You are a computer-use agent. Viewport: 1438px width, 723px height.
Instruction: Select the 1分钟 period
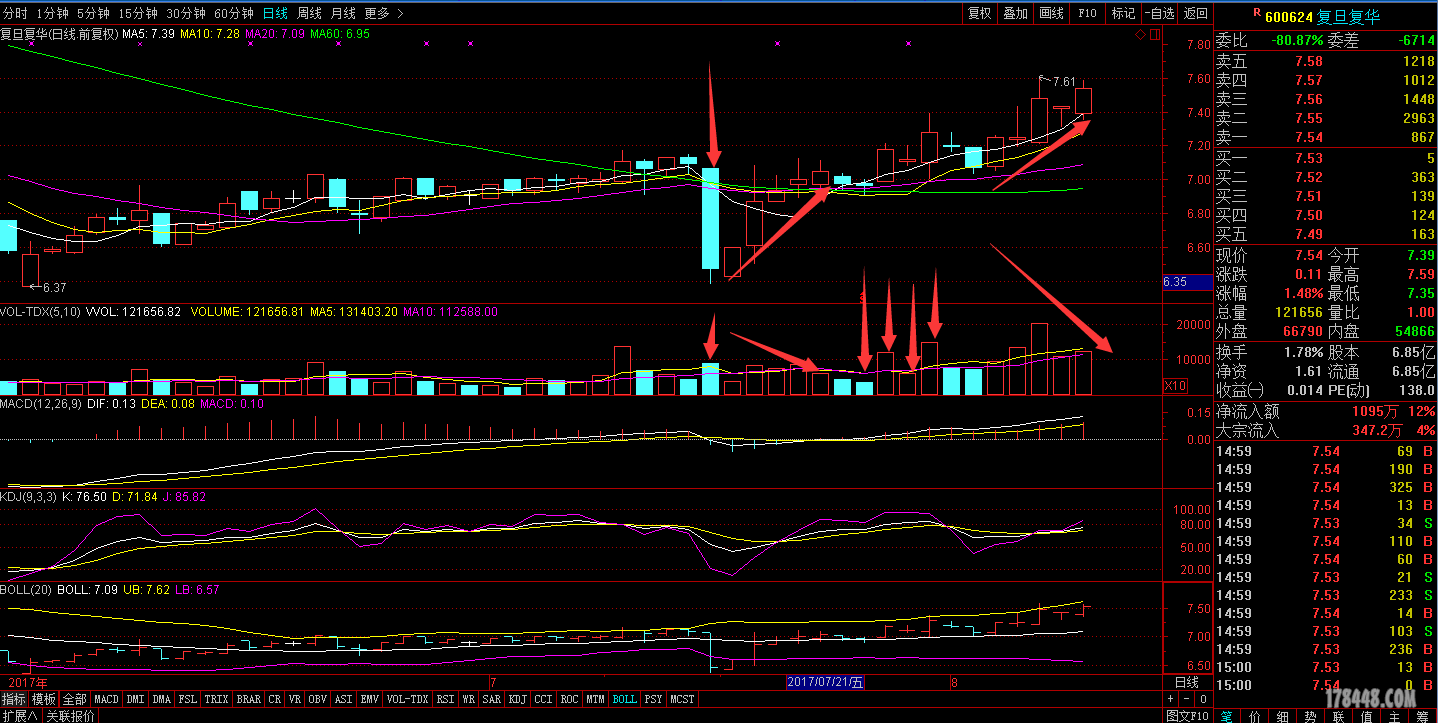[x=52, y=13]
